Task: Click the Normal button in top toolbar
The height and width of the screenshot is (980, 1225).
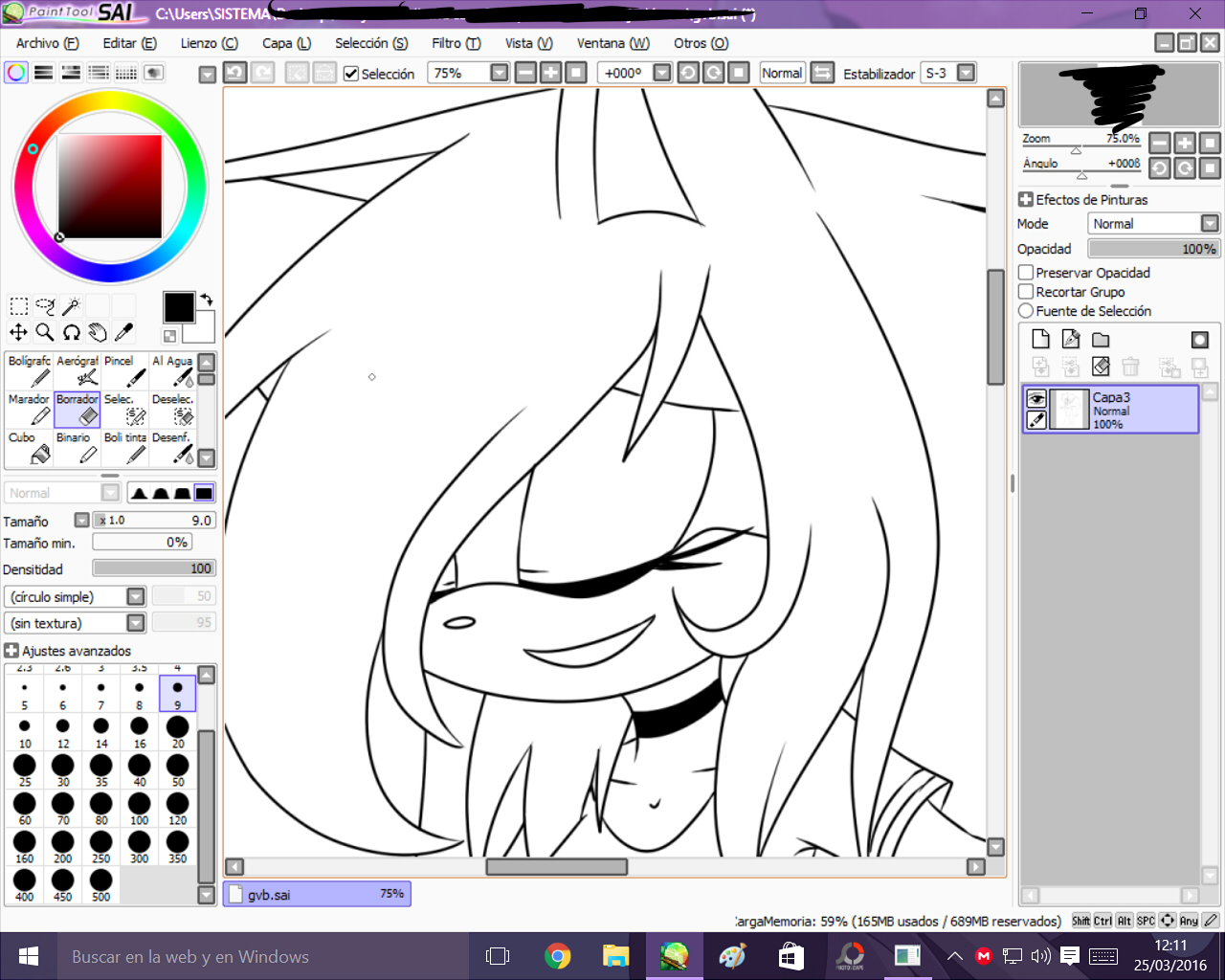Action: tap(782, 73)
